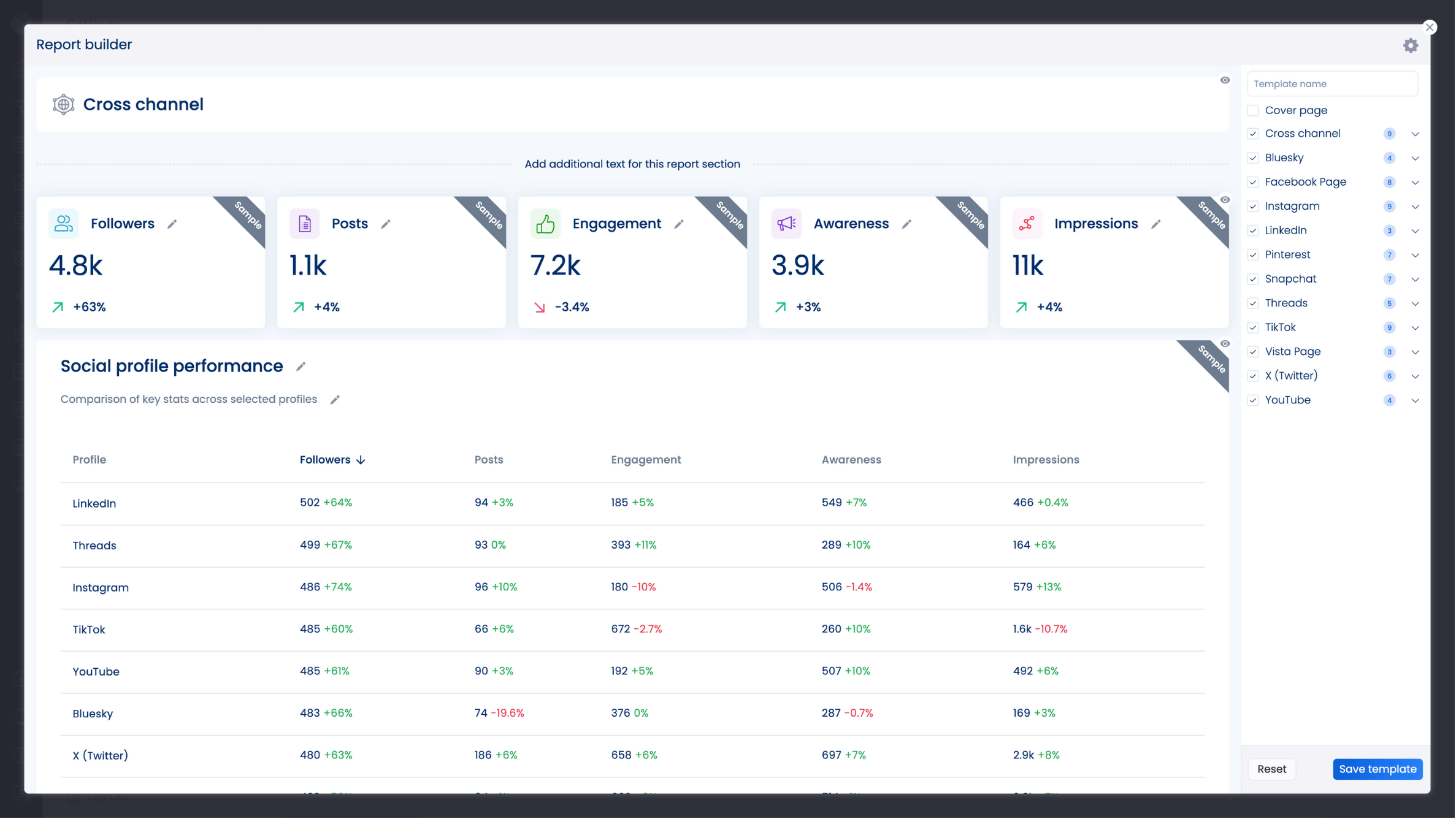Uncheck the Snapchat section checkbox
The image size is (1456, 819).
(1253, 279)
